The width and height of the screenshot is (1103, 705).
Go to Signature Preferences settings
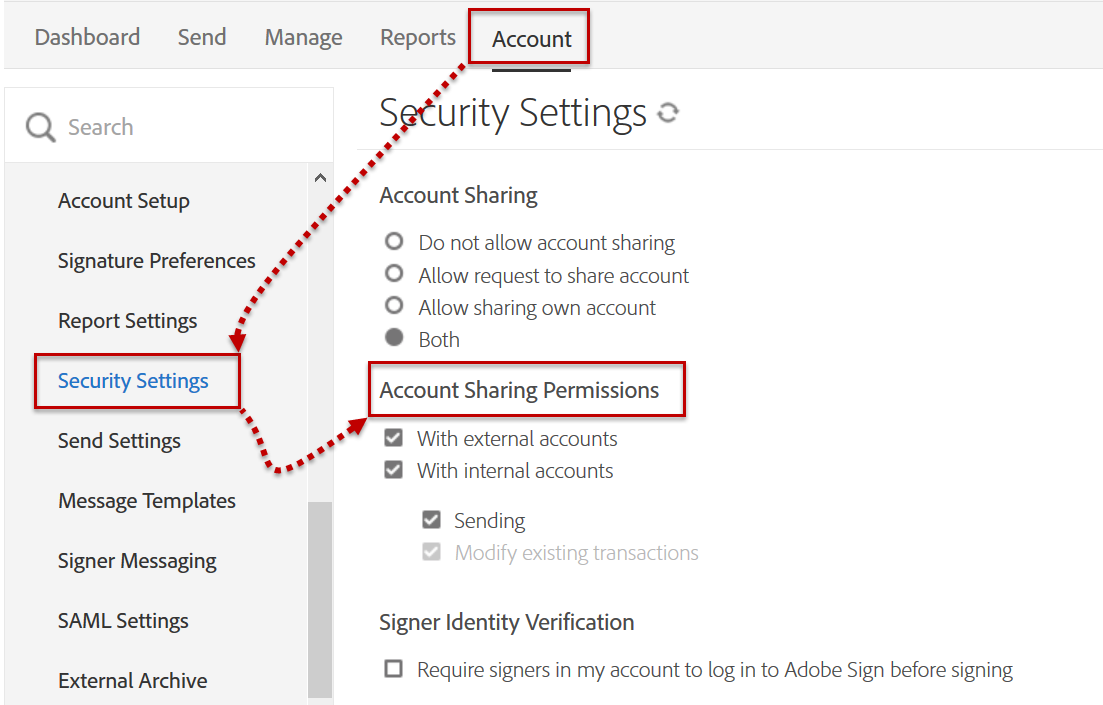tap(157, 261)
